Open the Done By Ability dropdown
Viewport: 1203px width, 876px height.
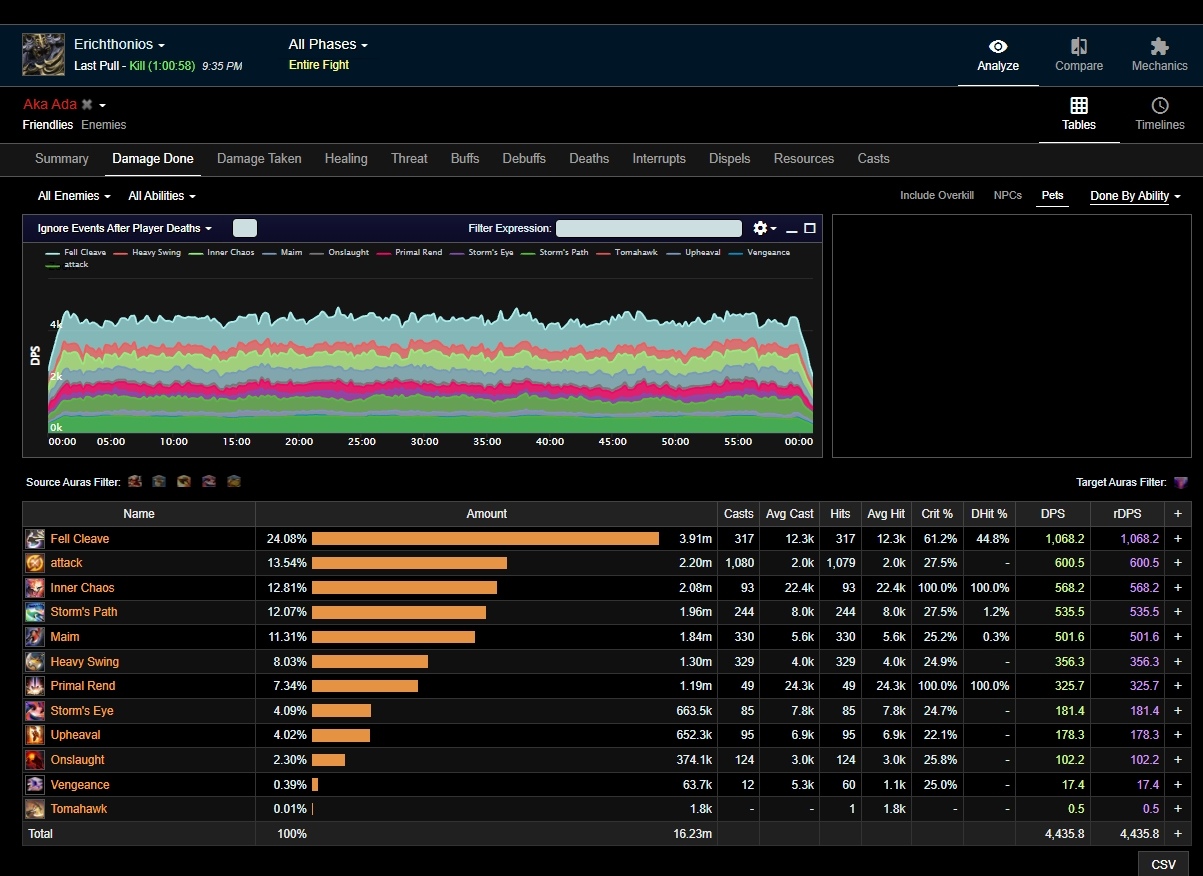coord(1135,196)
